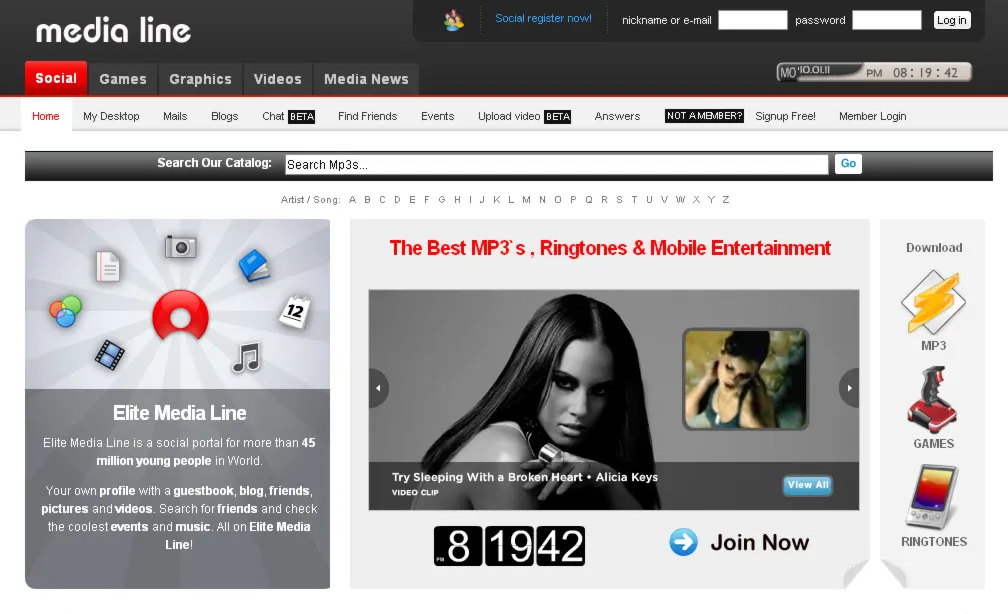
Task: Click the media line logo
Action: pos(114,31)
